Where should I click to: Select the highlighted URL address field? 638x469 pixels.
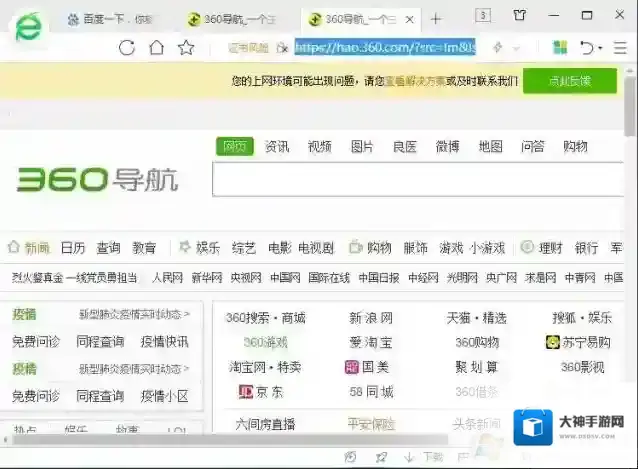385,47
